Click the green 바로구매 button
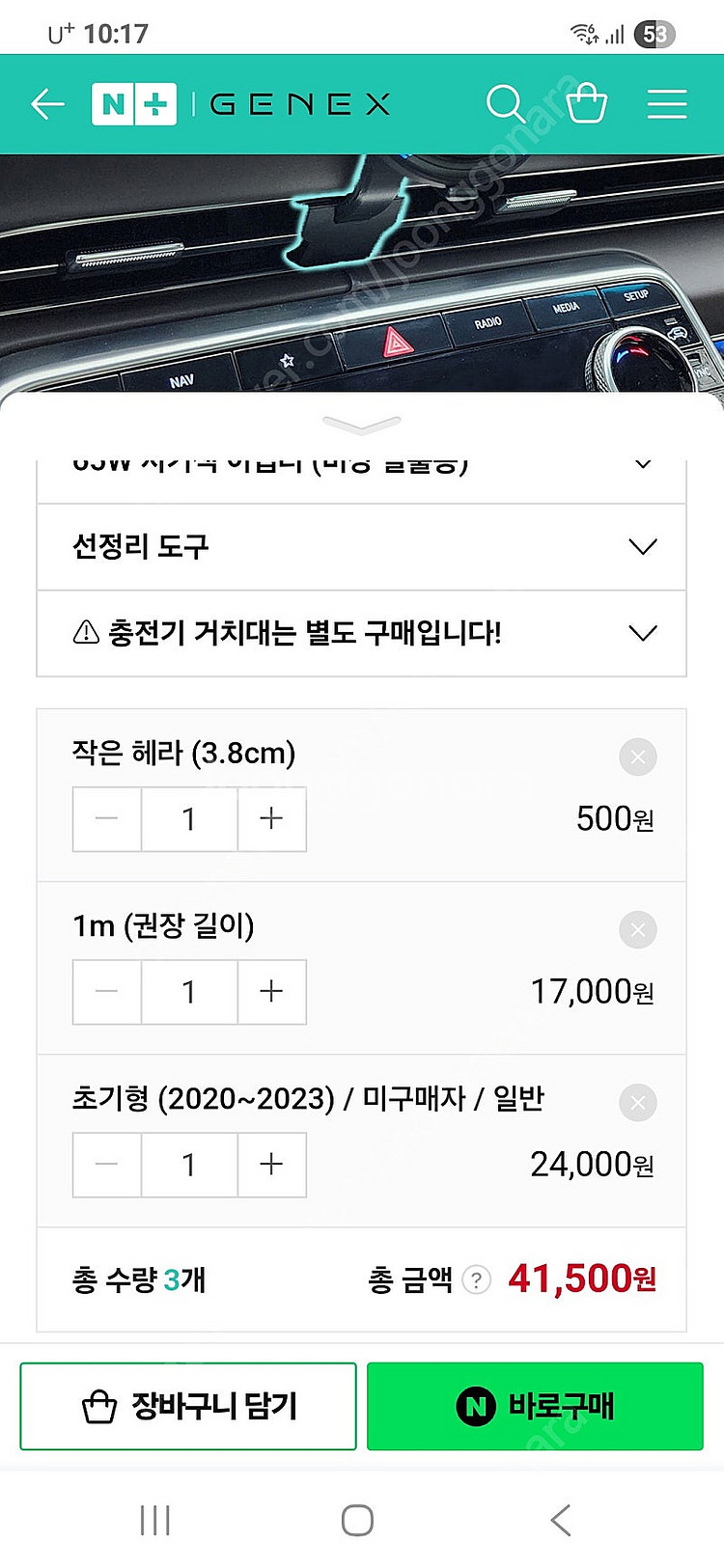Screen dimensions: 724x1568 [535, 1406]
